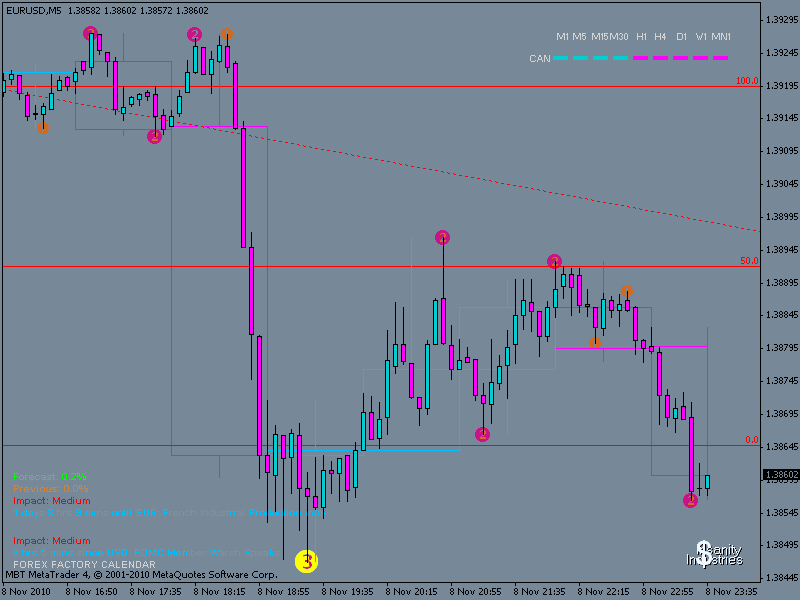This screenshot has width=800, height=600.
Task: Click the 1.38445 price axis label
Action: pyautogui.click(x=782, y=578)
